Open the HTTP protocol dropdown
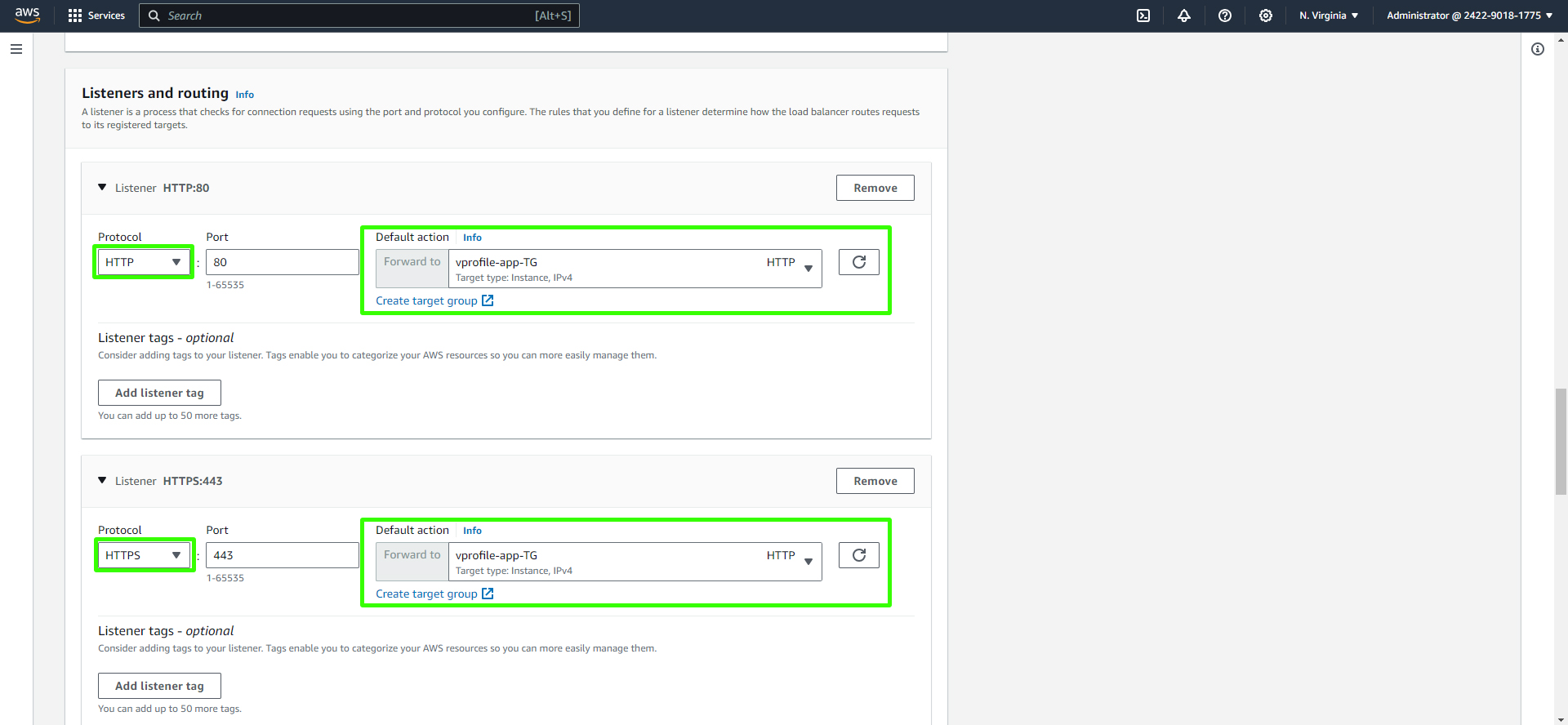 click(143, 262)
